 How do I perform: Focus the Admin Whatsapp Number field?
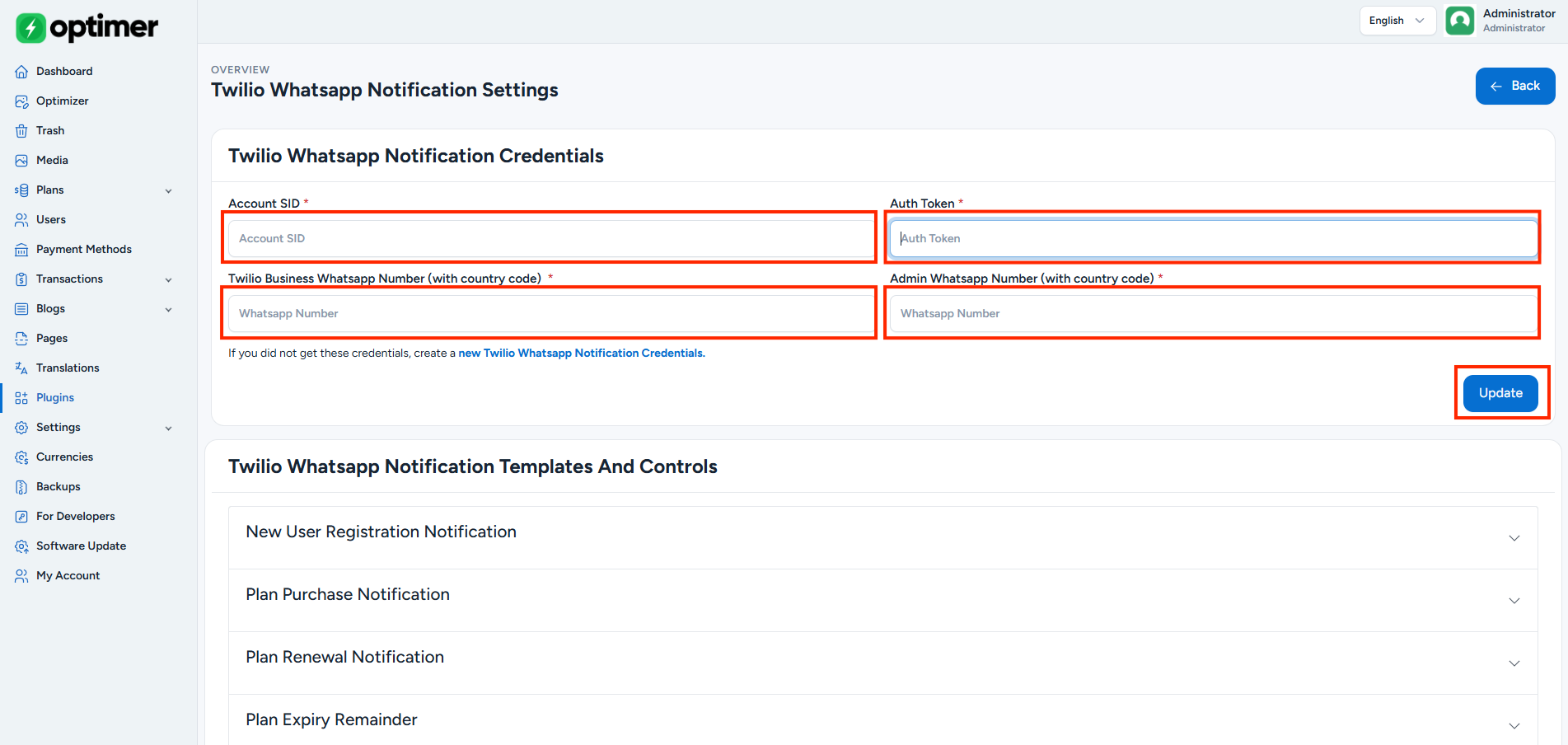point(1214,313)
